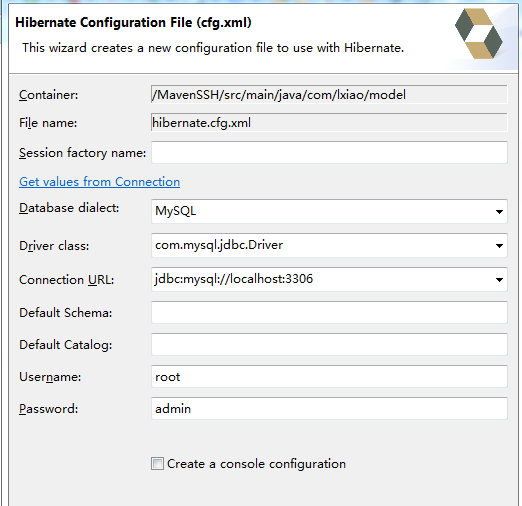
Task: Click the jdbc:mysql://localhost:3306 URL text
Action: pyautogui.click(x=234, y=279)
